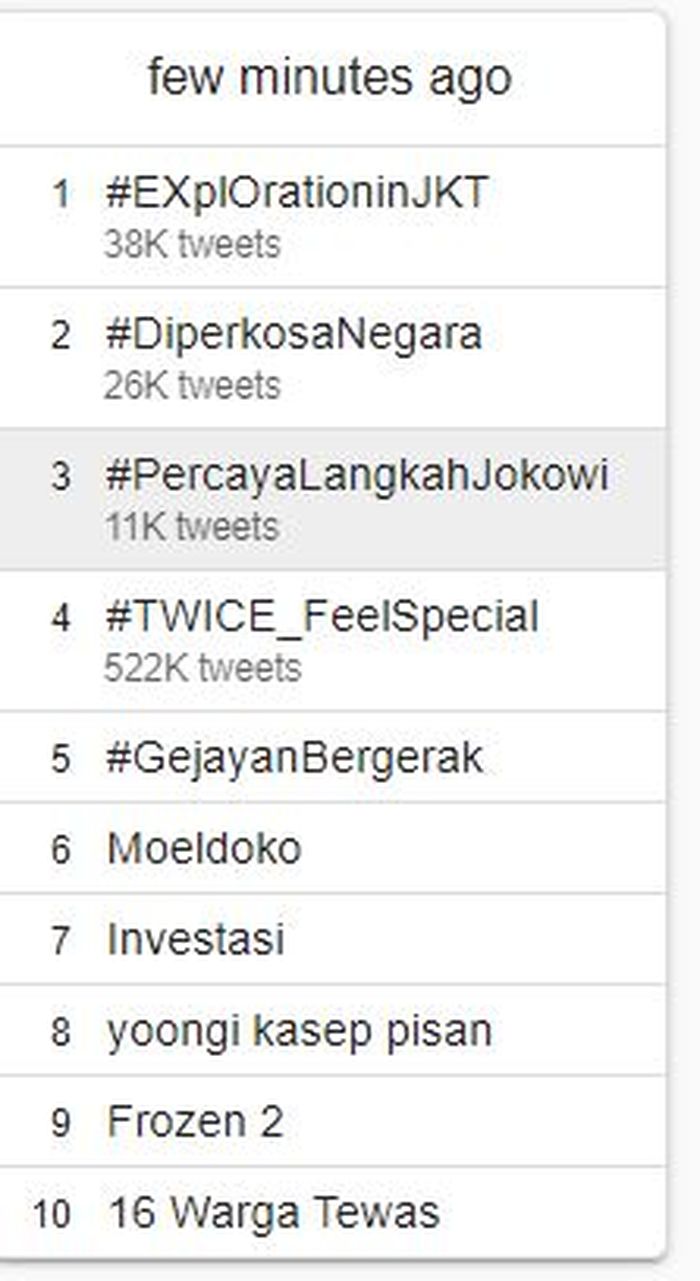Click the #DiperkosaNegara hashtag link
This screenshot has width=700, height=1281.
coord(293,334)
